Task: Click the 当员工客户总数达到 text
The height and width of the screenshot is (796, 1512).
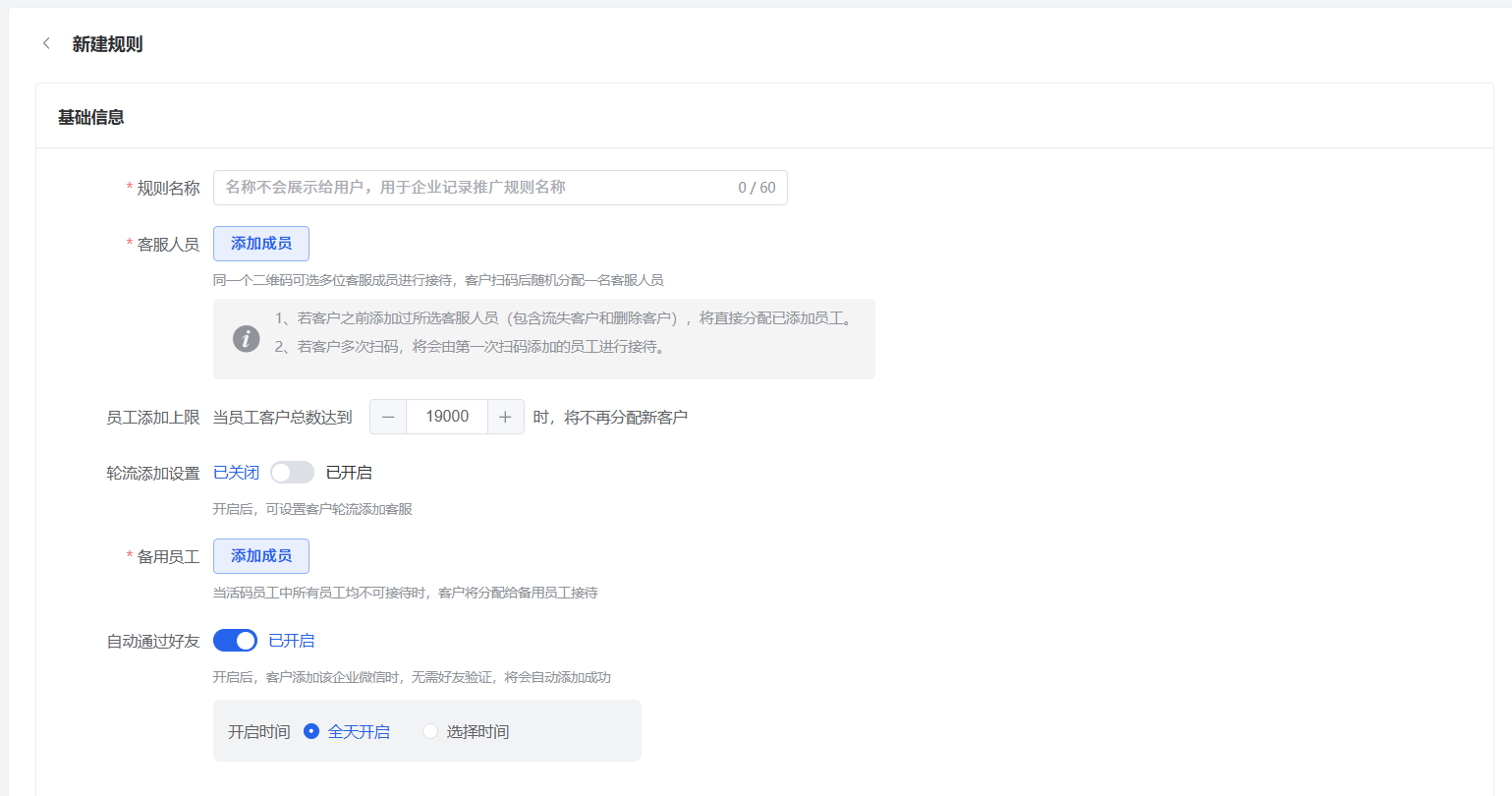Action: coord(283,417)
